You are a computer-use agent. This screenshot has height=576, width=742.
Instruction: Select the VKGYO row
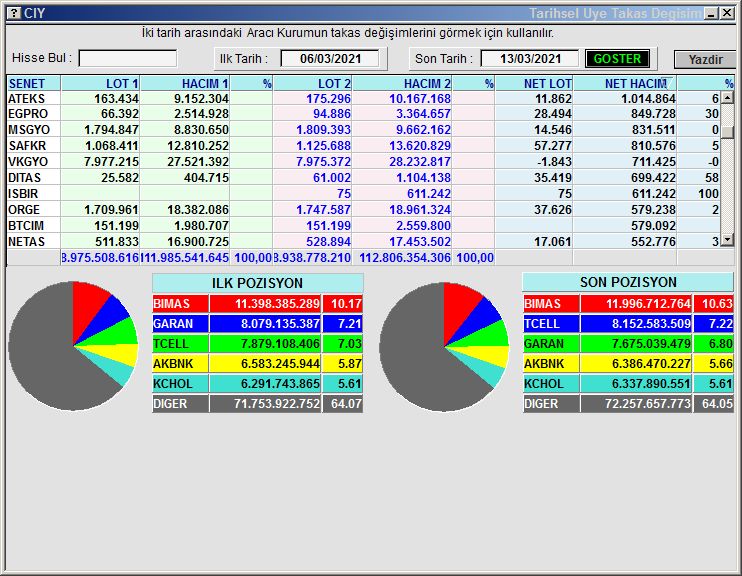pyautogui.click(x=363, y=162)
